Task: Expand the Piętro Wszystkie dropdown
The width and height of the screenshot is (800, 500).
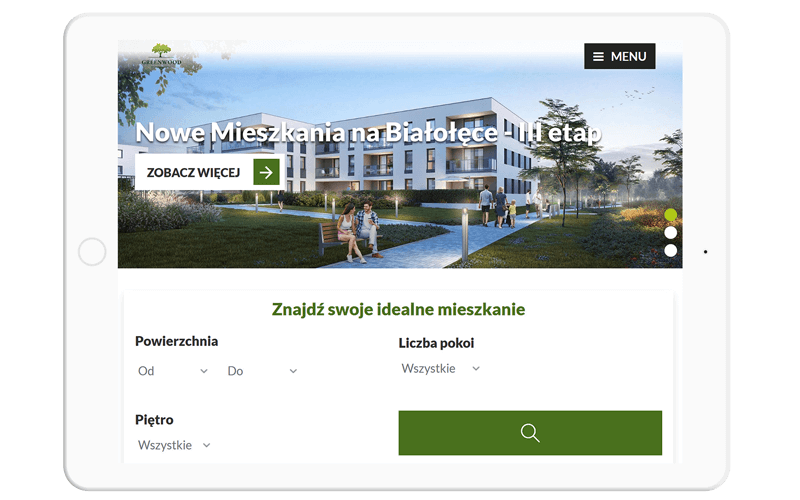Action: point(174,445)
